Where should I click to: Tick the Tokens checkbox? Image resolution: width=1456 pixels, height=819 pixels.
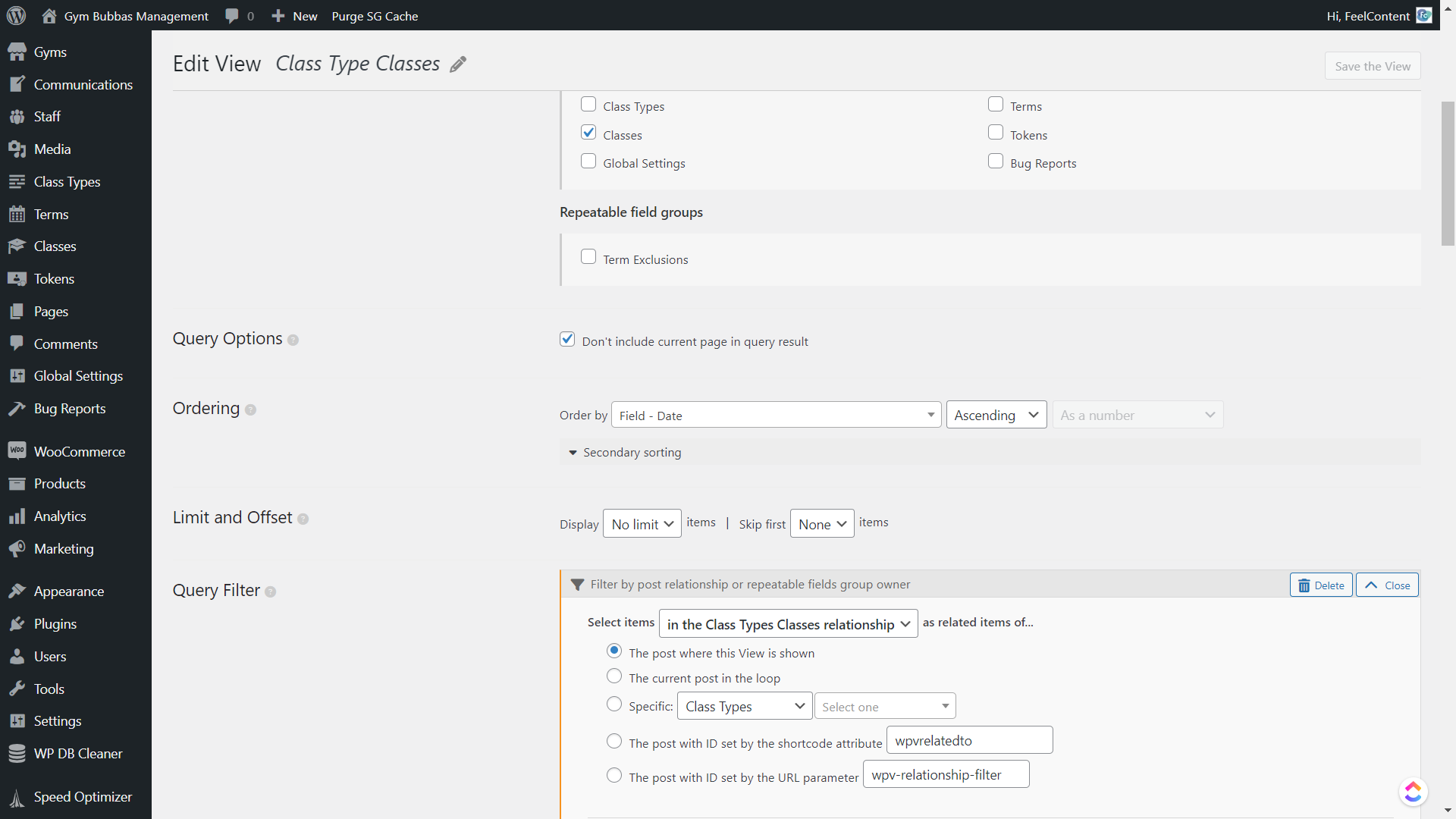996,133
